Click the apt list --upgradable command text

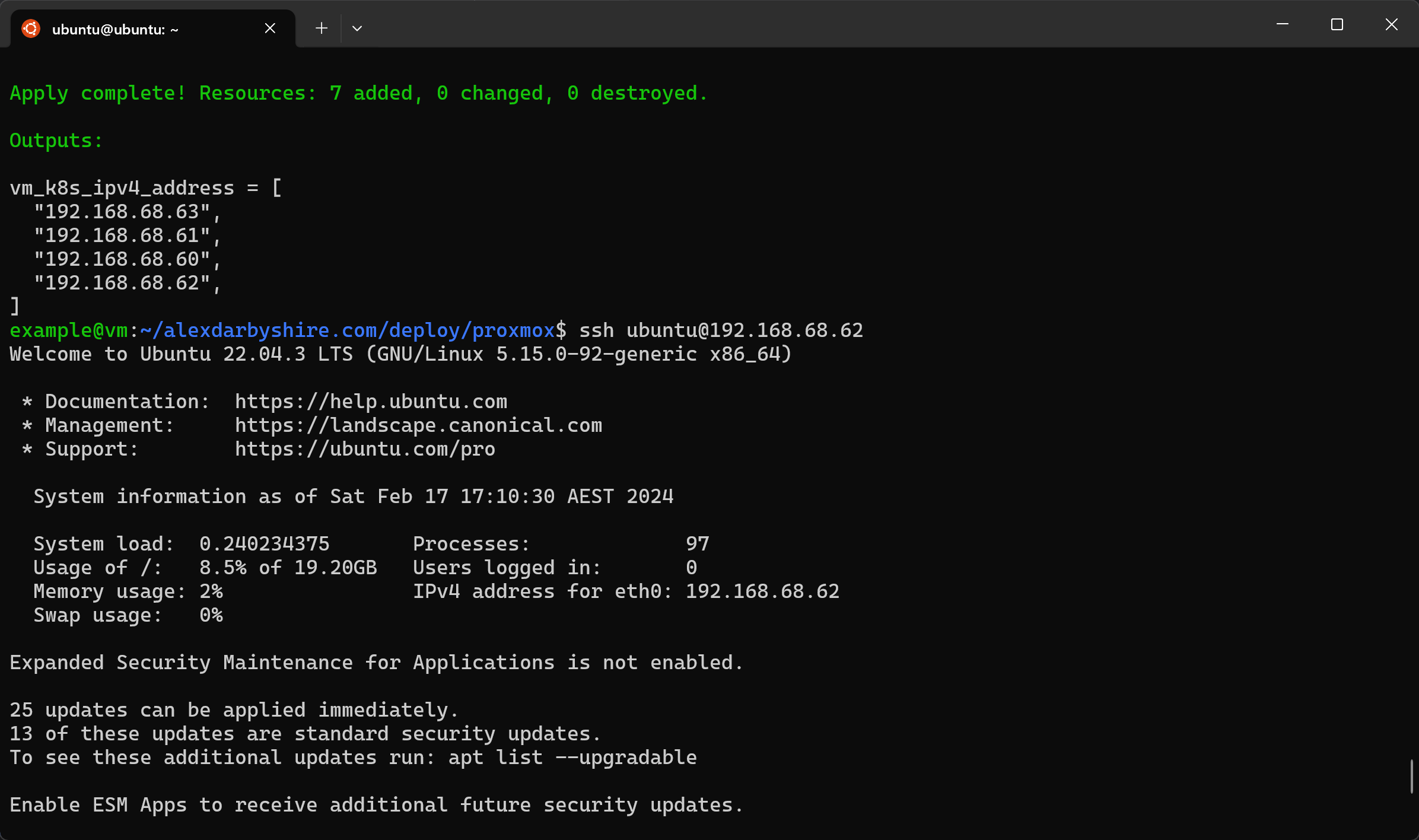click(x=573, y=758)
